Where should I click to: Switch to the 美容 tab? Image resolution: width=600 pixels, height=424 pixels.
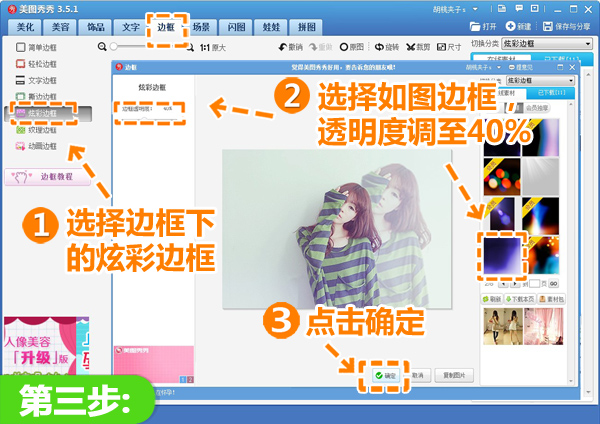60,27
